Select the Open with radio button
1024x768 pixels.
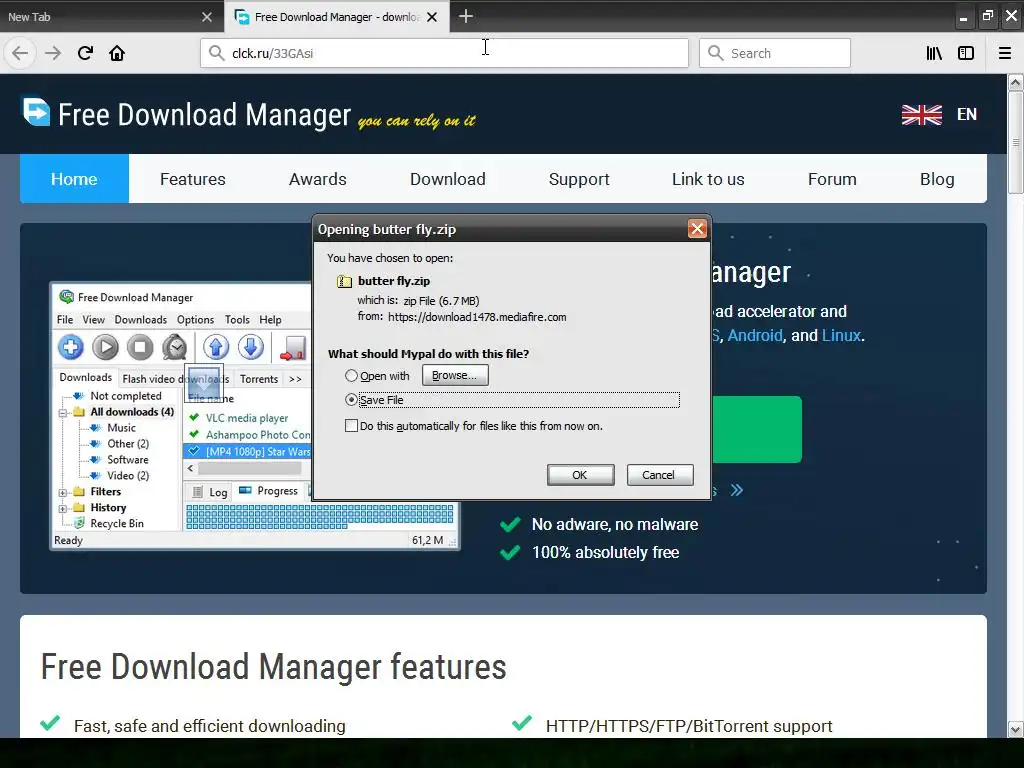point(351,376)
